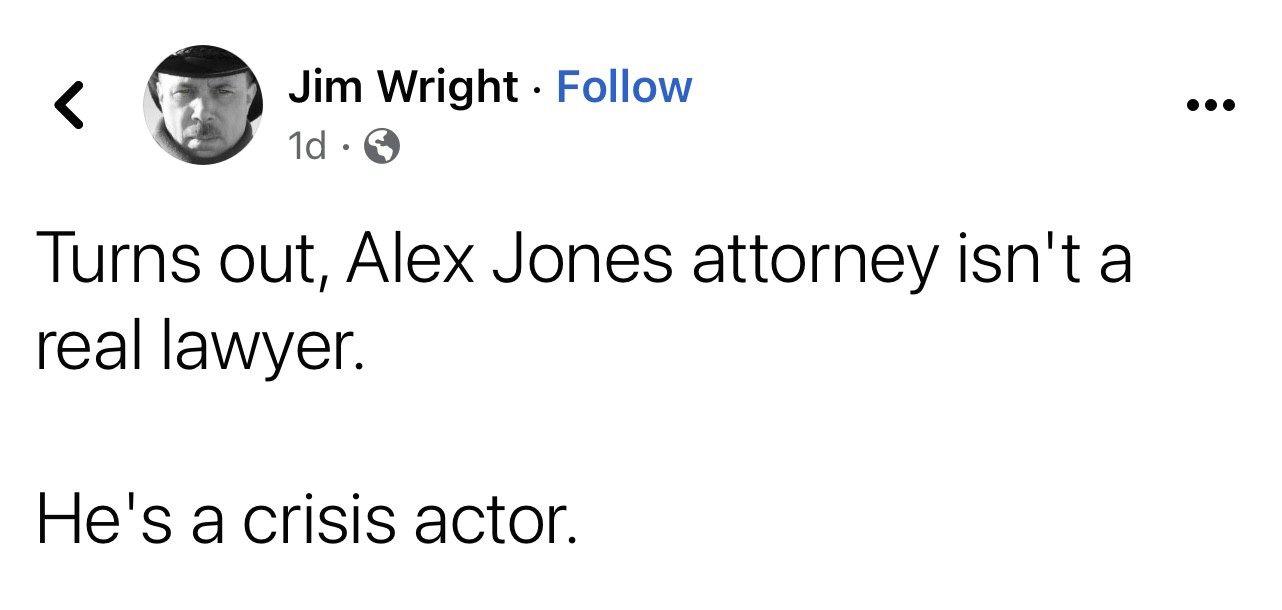Click the globe public audience icon
1282x610 pixels.
pos(382,148)
